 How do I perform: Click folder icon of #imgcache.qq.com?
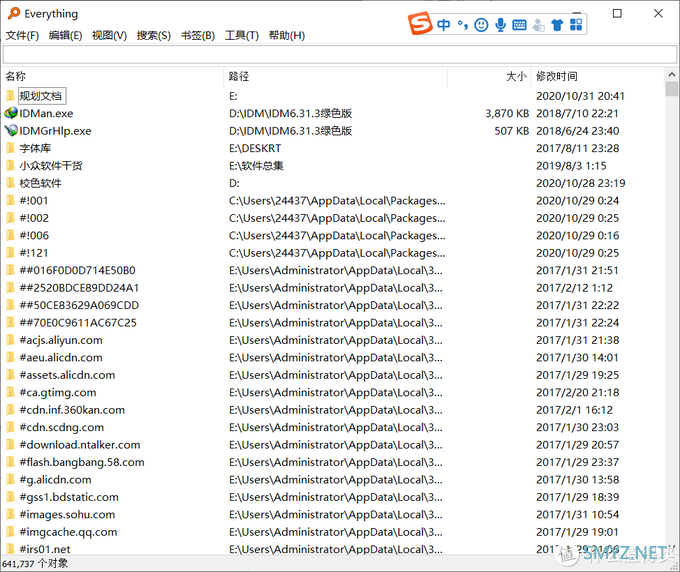click(x=11, y=532)
